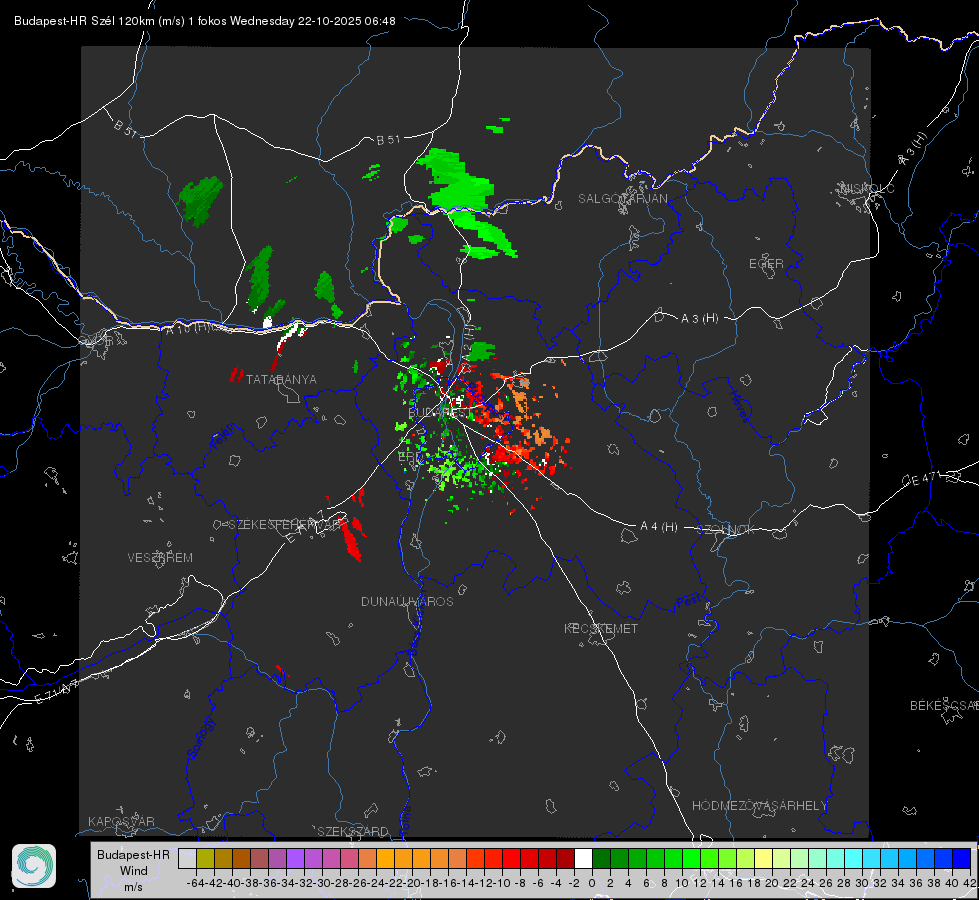The image size is (979, 900).
Task: Click the dark green echo near top-left B 51
Action: click(200, 200)
